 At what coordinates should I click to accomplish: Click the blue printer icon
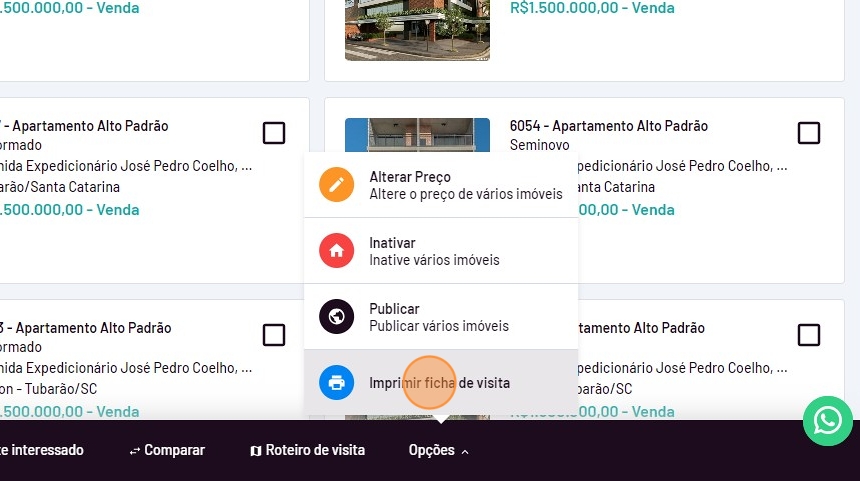336,382
